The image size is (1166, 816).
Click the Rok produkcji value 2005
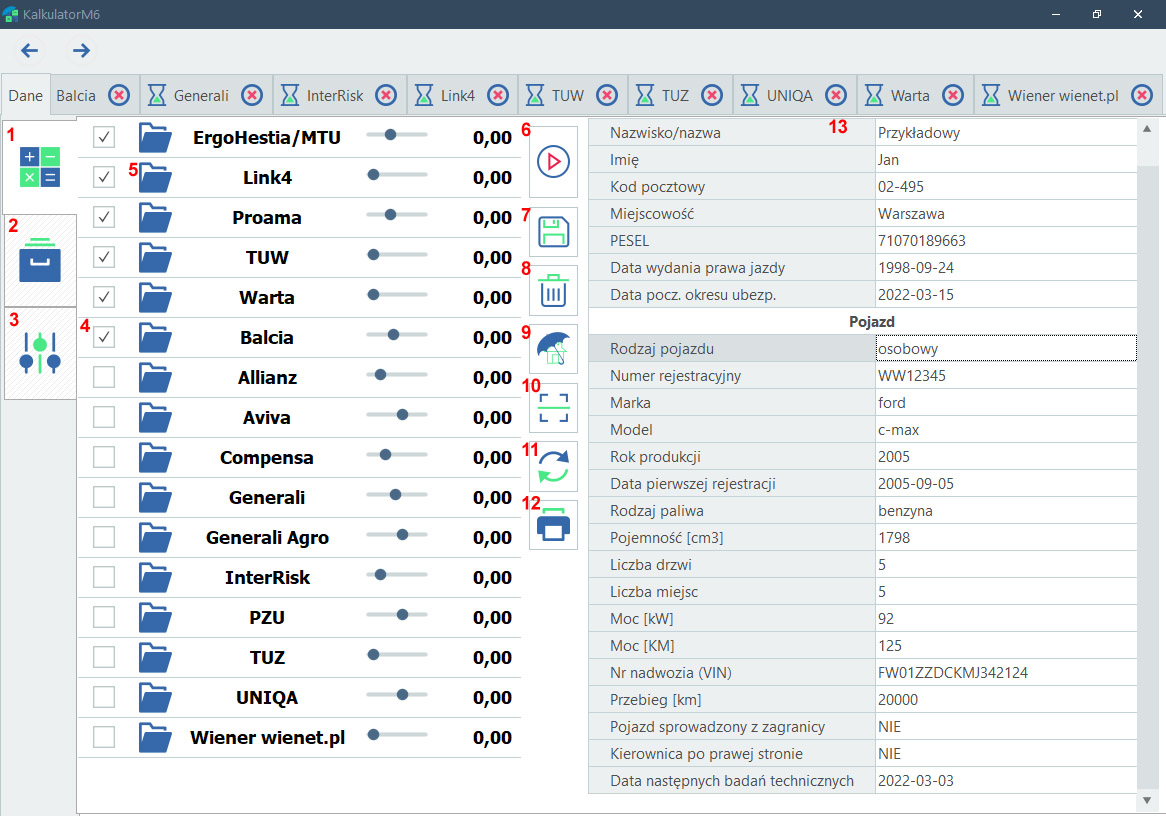[x=1006, y=457]
